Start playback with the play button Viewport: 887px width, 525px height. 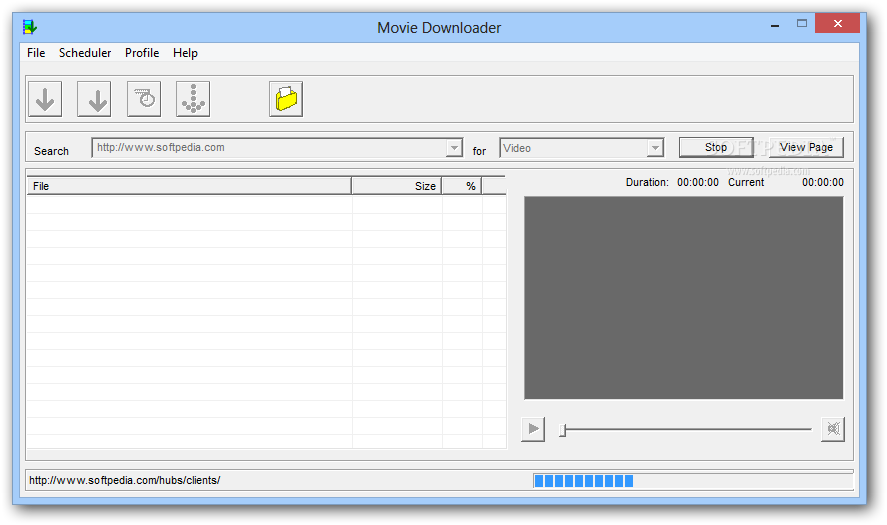tap(533, 429)
